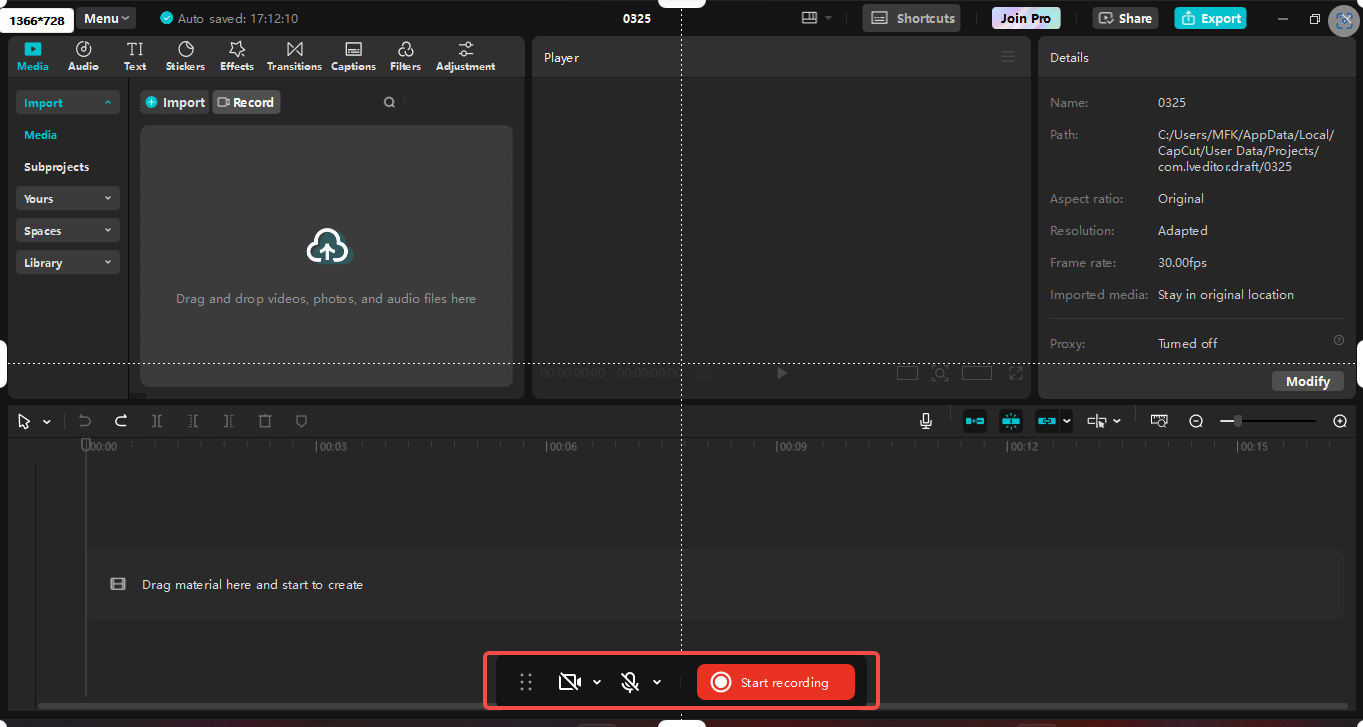Zoom out the timeline with the magnifier icon
The image size is (1363, 727).
[x=1196, y=420]
